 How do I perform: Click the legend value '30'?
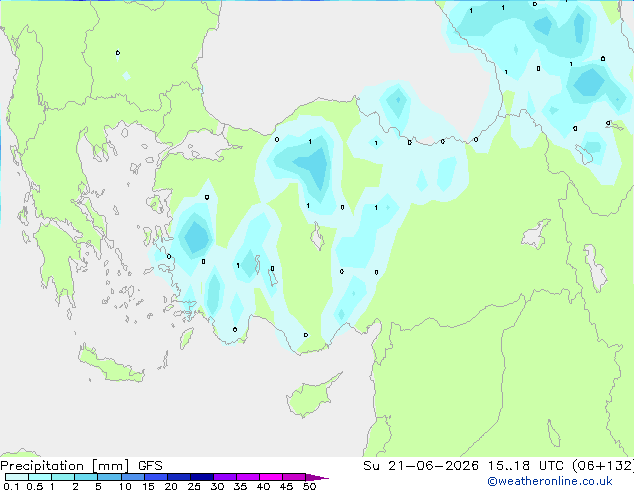[217, 486]
